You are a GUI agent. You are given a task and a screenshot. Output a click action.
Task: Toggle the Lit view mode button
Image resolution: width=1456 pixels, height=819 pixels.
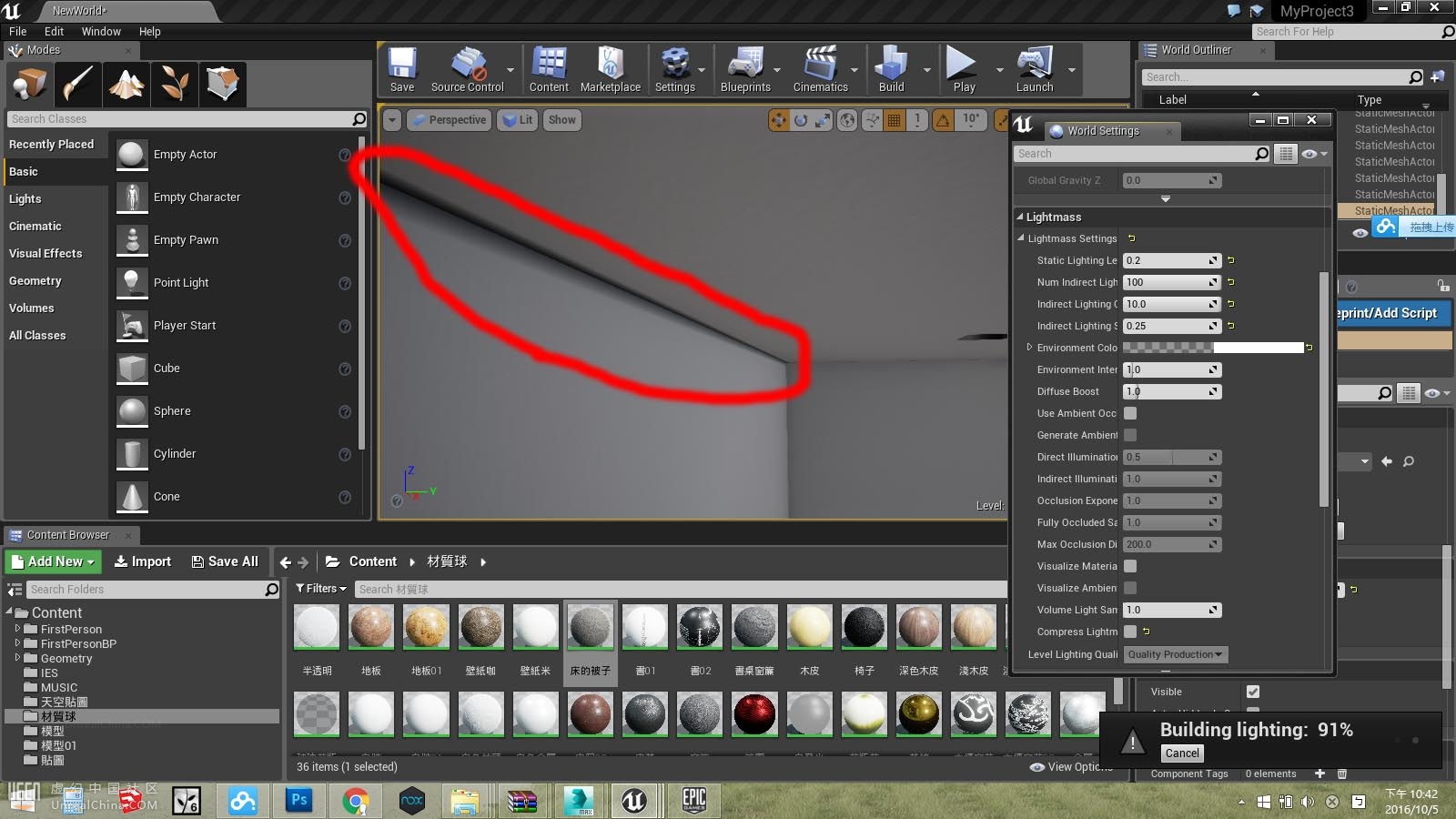(518, 120)
